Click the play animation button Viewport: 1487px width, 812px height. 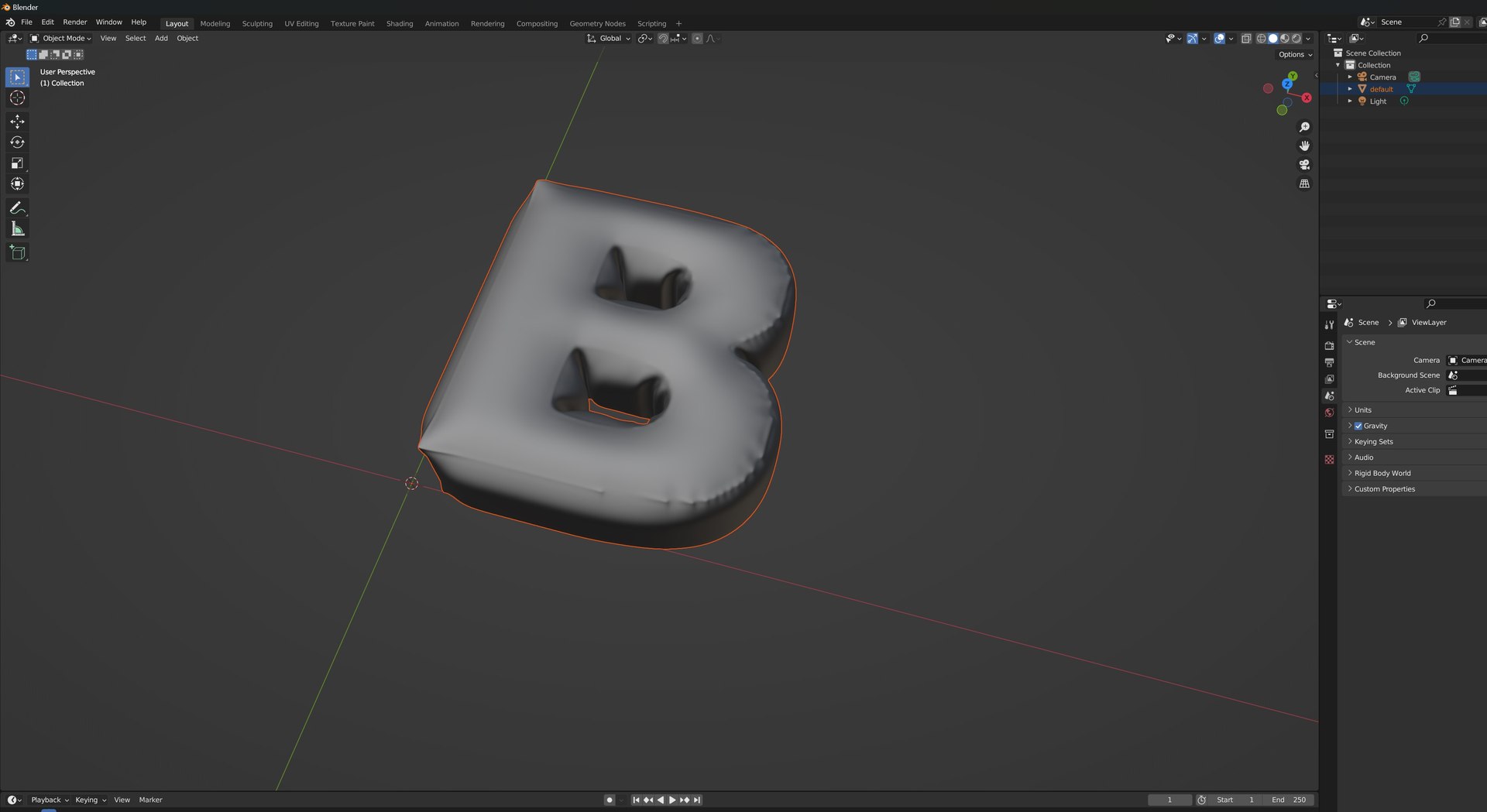[x=672, y=800]
